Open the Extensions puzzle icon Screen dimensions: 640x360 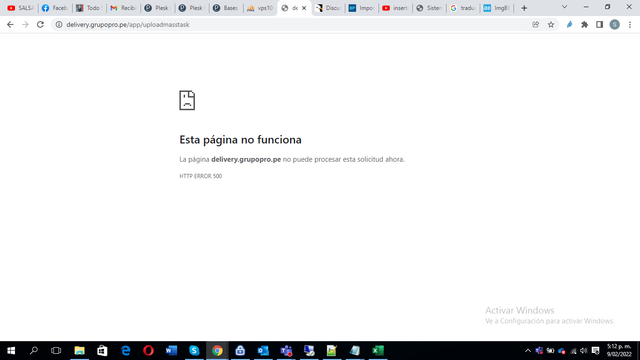[x=584, y=24]
